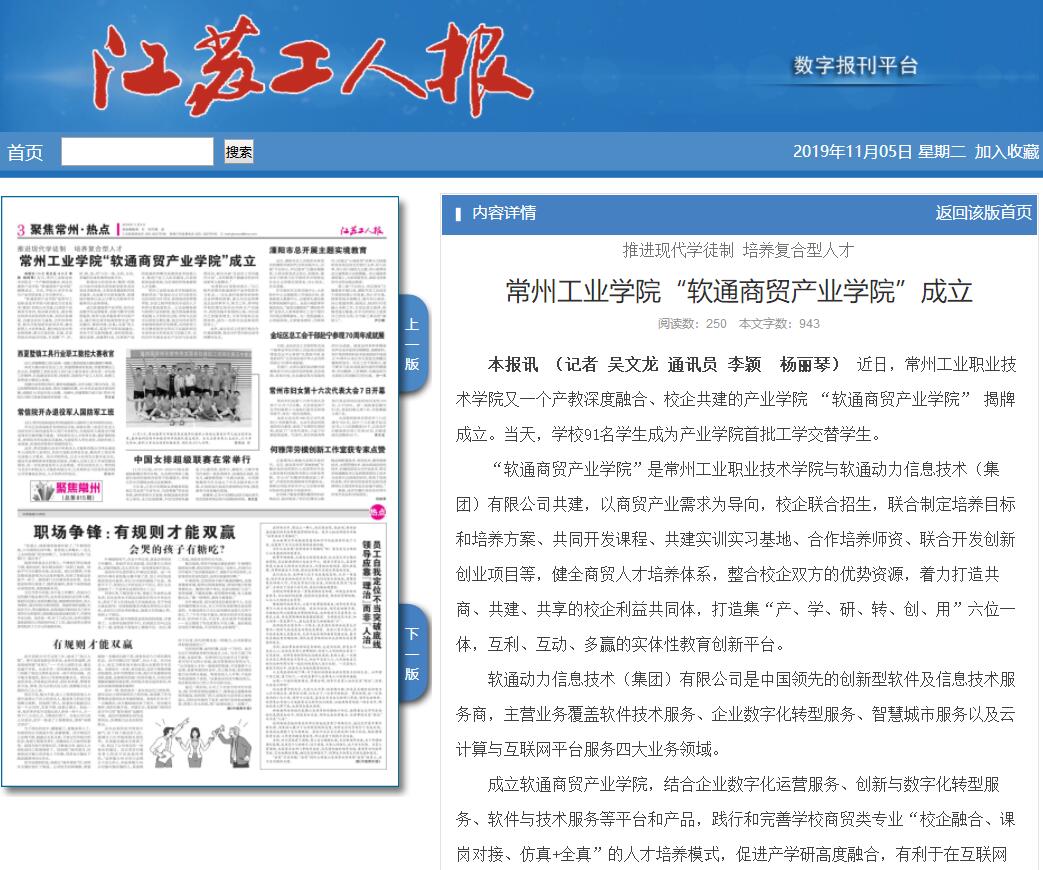This screenshot has width=1043, height=870.
Task: Open thumbnail article 会哭的孩子有糖吃?
Action: pyautogui.click(x=177, y=549)
